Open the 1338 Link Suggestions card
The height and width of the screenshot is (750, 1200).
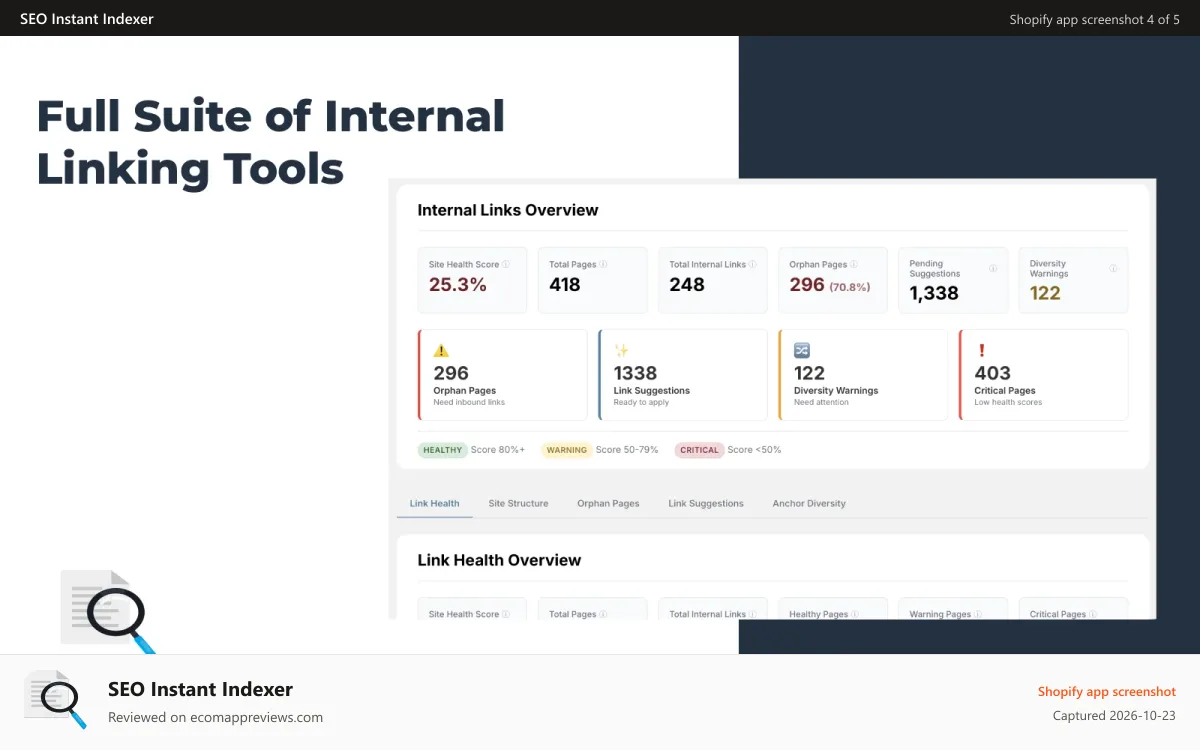click(x=683, y=375)
